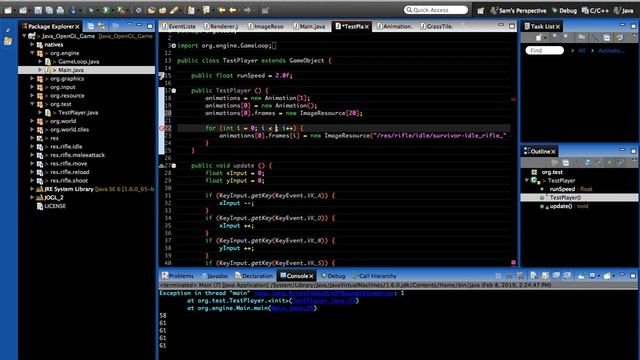Open the Renderer.j editor tab
The image size is (640, 360).
221,27
